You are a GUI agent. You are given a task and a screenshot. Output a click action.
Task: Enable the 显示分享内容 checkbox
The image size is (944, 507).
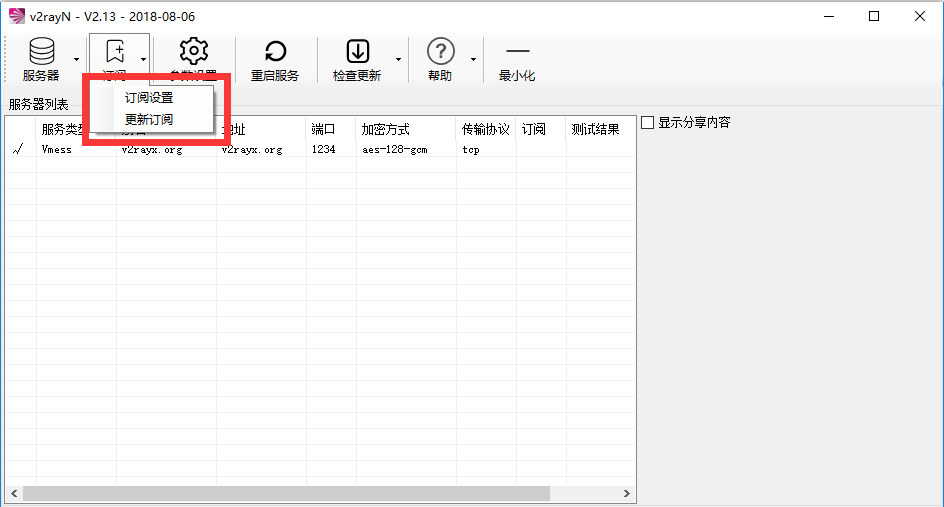pos(647,123)
